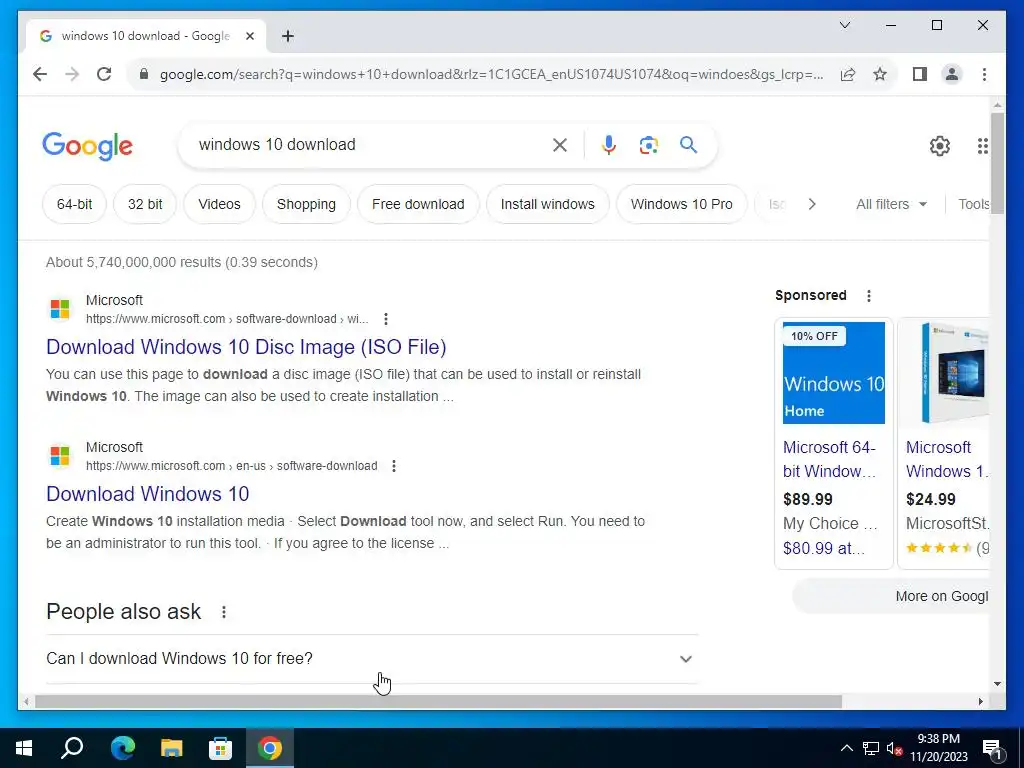Screen dimensions: 1024x768
Task: Apply the Install windows filter chip
Action: click(547, 204)
